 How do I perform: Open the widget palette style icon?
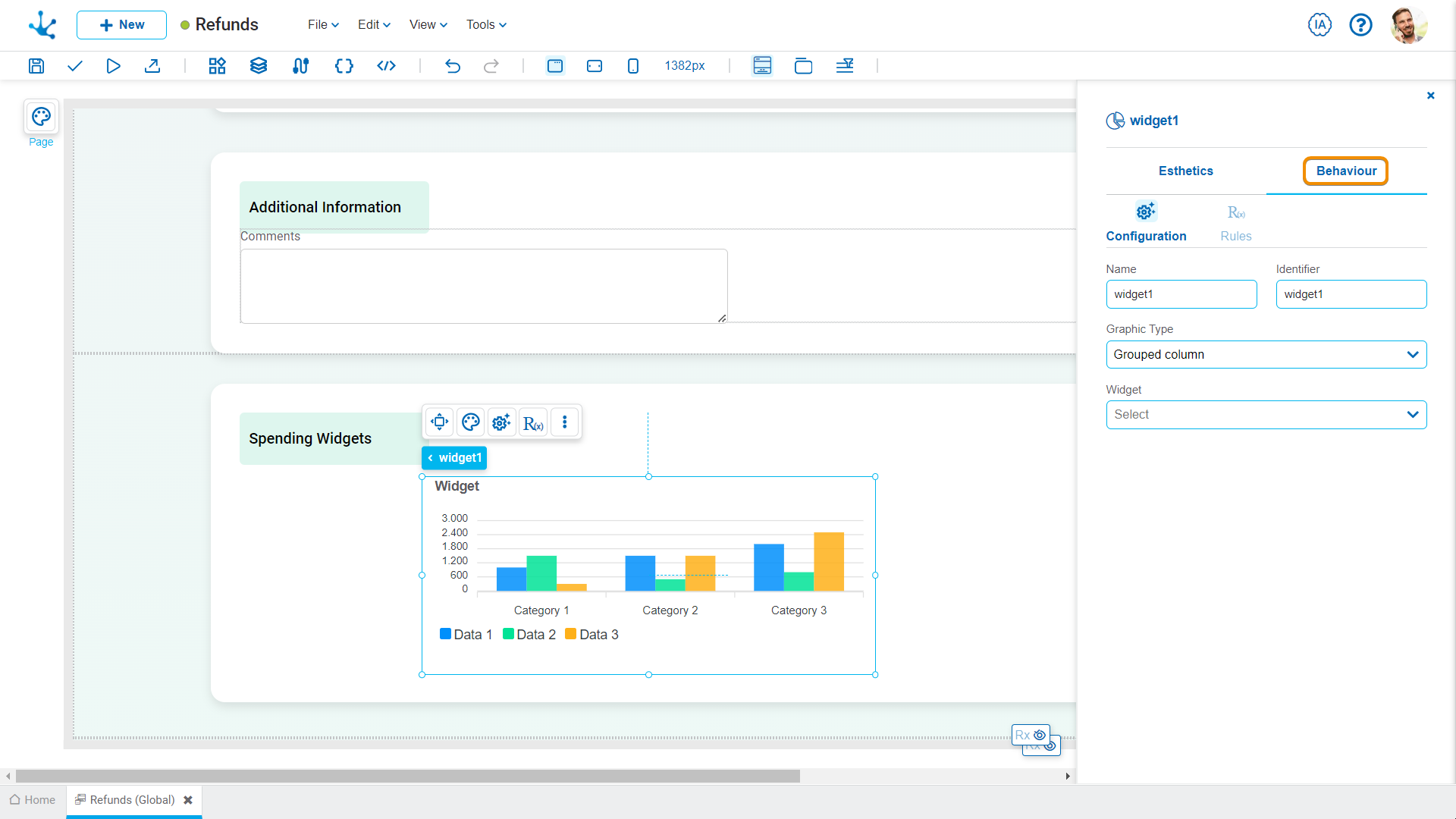470,422
